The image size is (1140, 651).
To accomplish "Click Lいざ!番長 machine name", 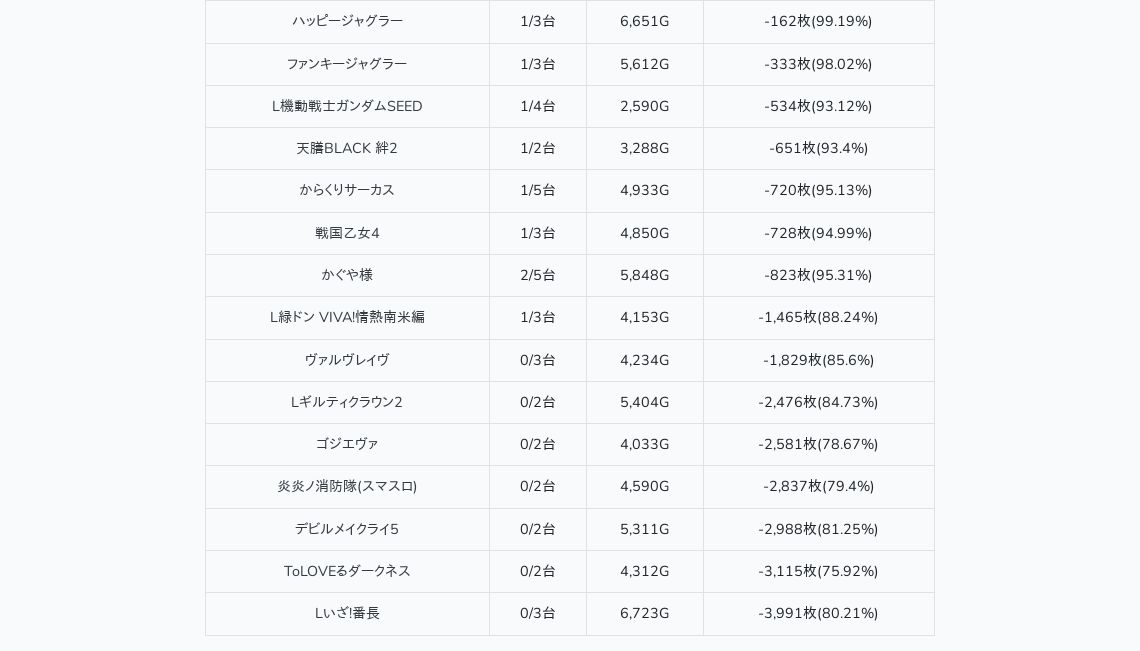I will click(347, 613).
